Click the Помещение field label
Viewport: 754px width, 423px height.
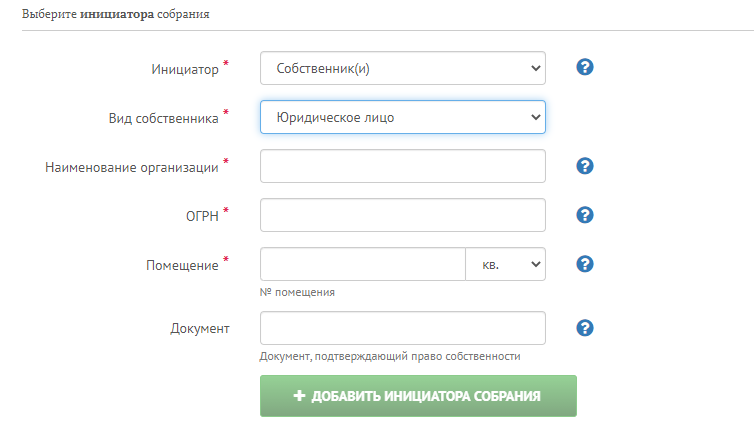(x=182, y=265)
